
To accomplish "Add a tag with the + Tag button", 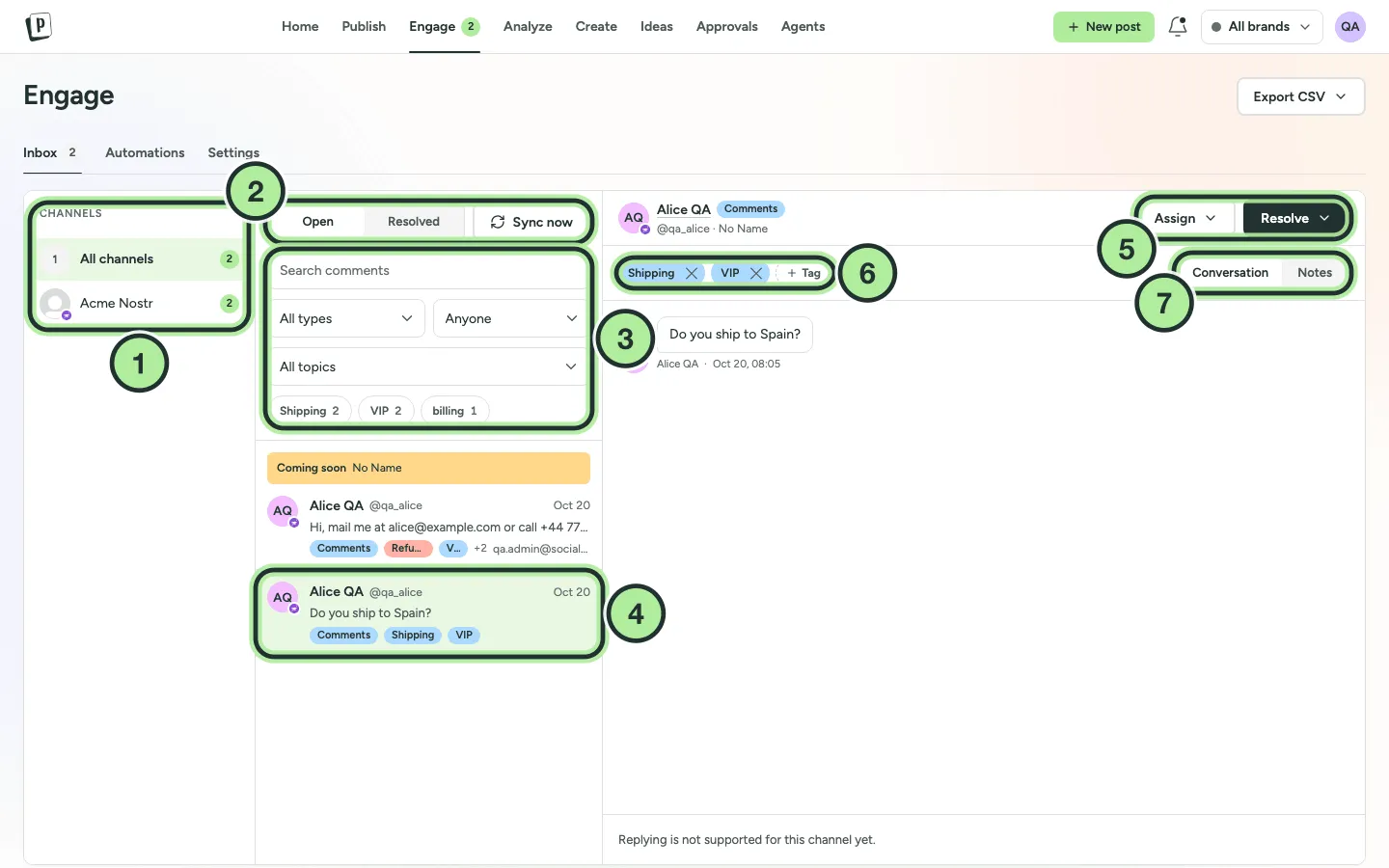I will [803, 273].
